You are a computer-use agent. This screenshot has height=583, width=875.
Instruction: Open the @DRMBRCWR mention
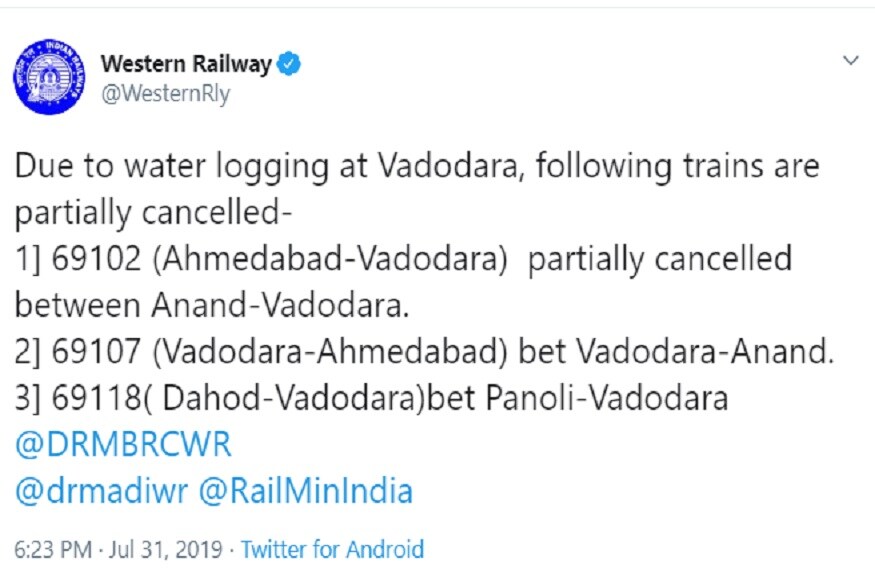pyautogui.click(x=123, y=445)
